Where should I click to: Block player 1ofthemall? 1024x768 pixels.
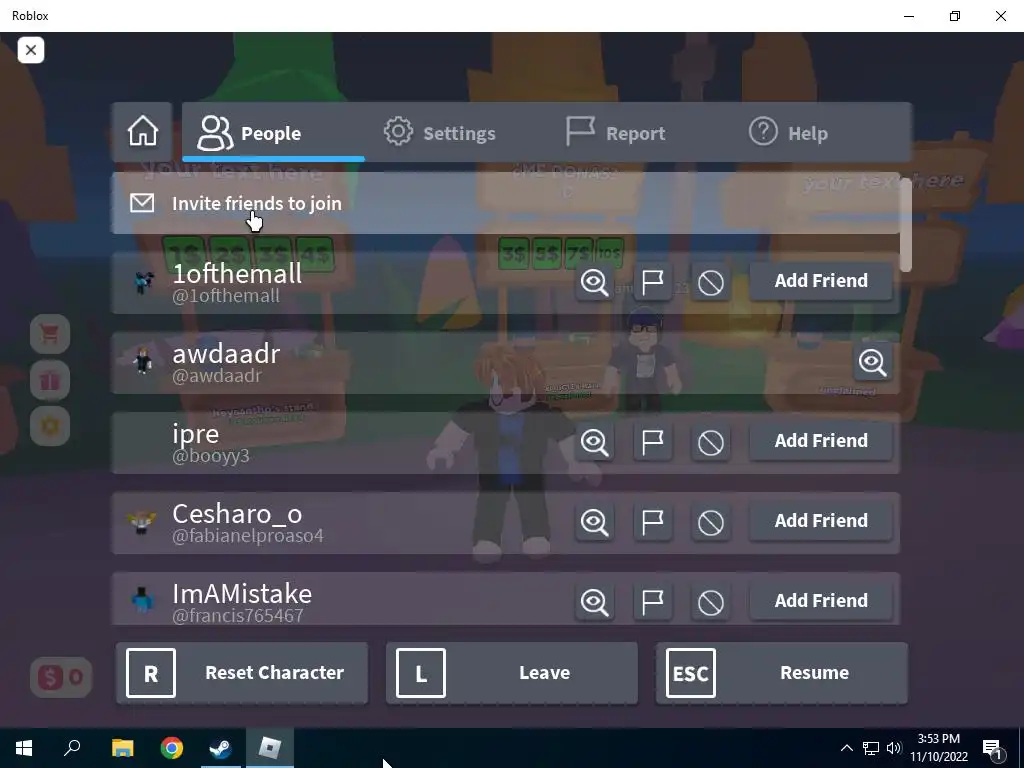(711, 281)
